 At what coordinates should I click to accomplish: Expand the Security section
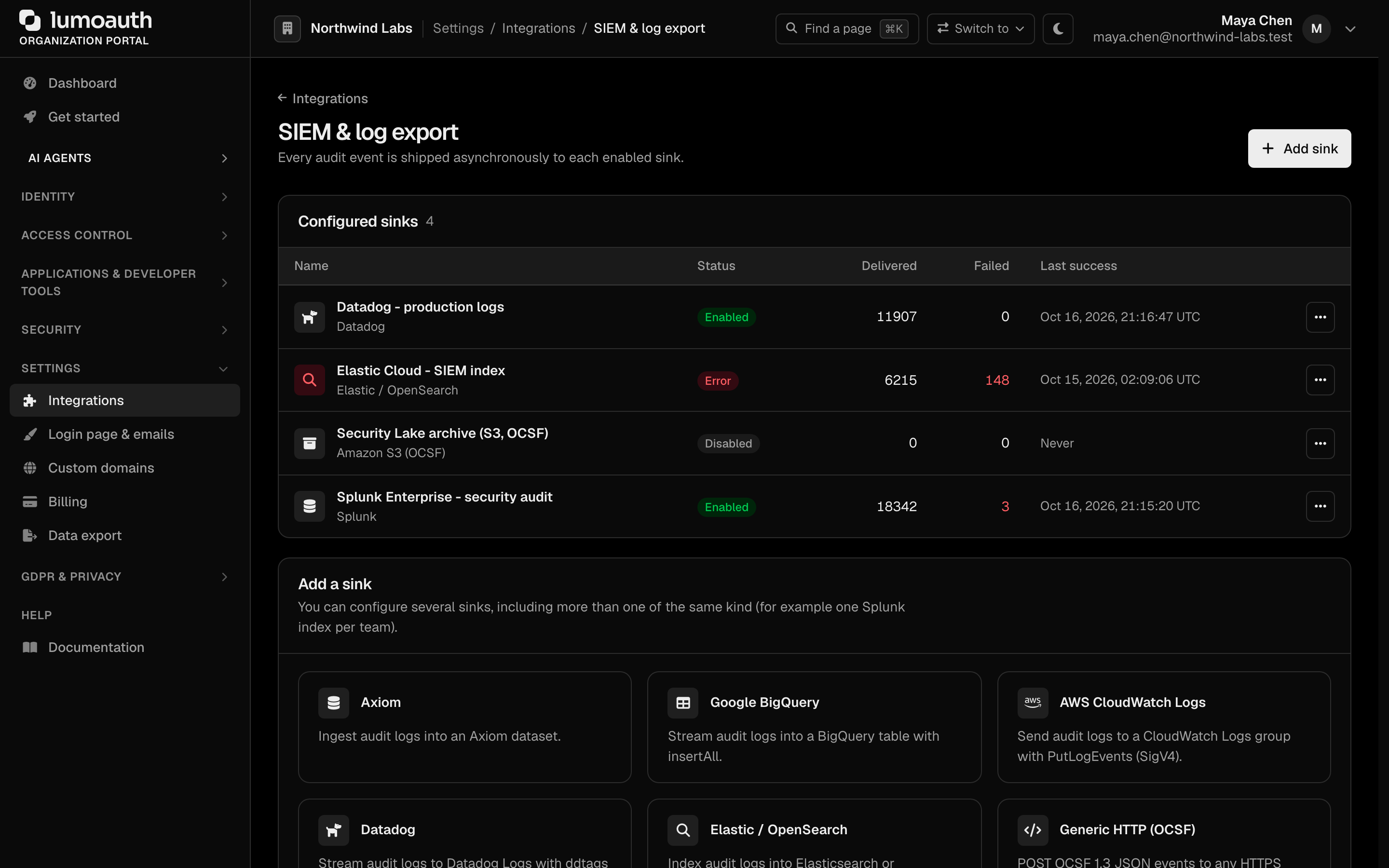[124, 329]
